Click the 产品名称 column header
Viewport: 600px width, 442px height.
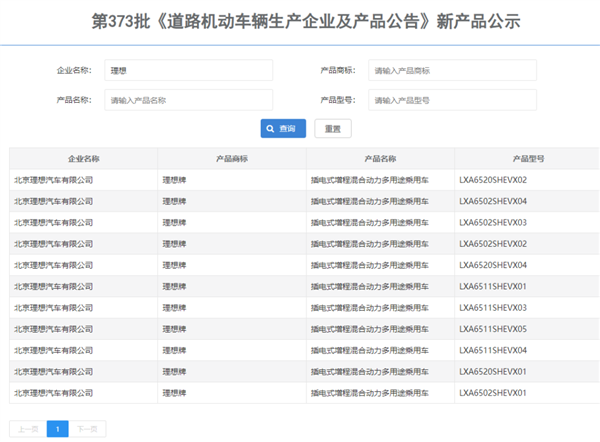pyautogui.click(x=380, y=159)
